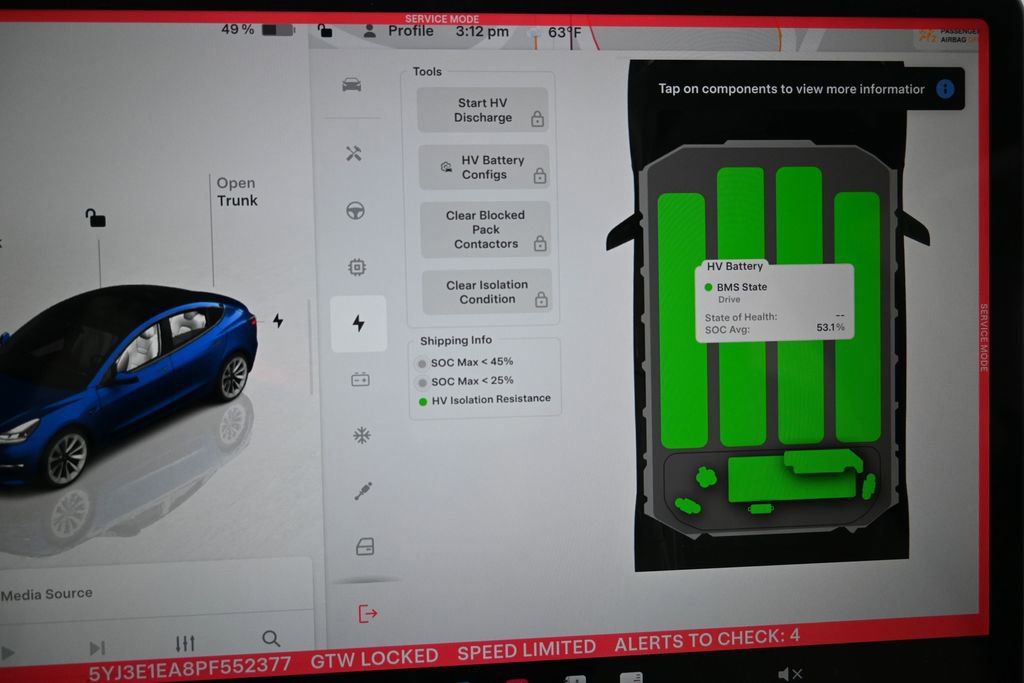Open the Profile menu
The height and width of the screenshot is (683, 1024).
[x=398, y=31]
